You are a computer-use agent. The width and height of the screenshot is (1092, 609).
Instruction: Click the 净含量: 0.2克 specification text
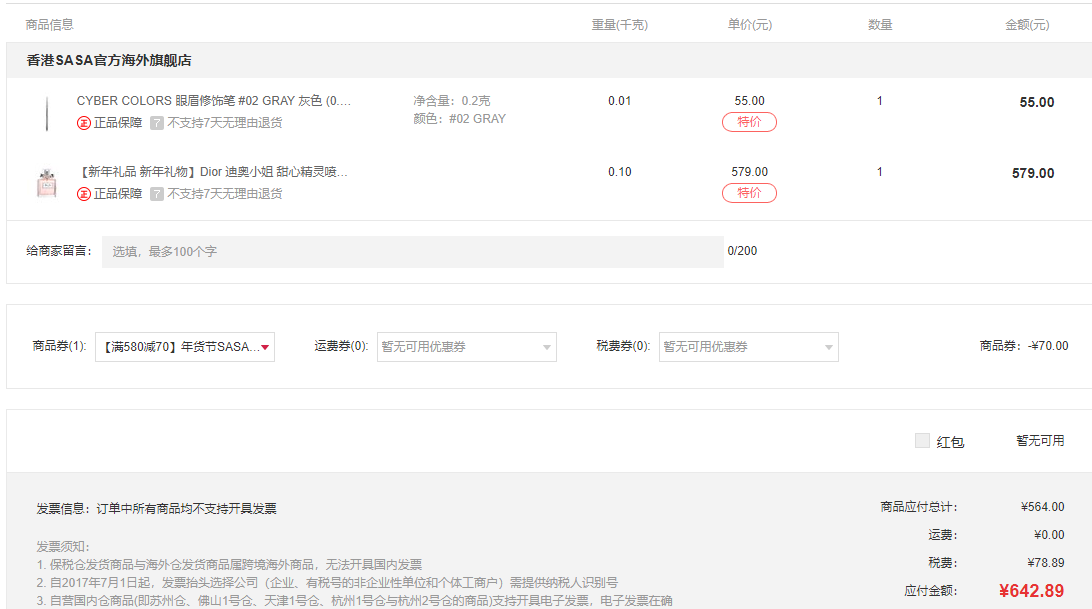[452, 101]
